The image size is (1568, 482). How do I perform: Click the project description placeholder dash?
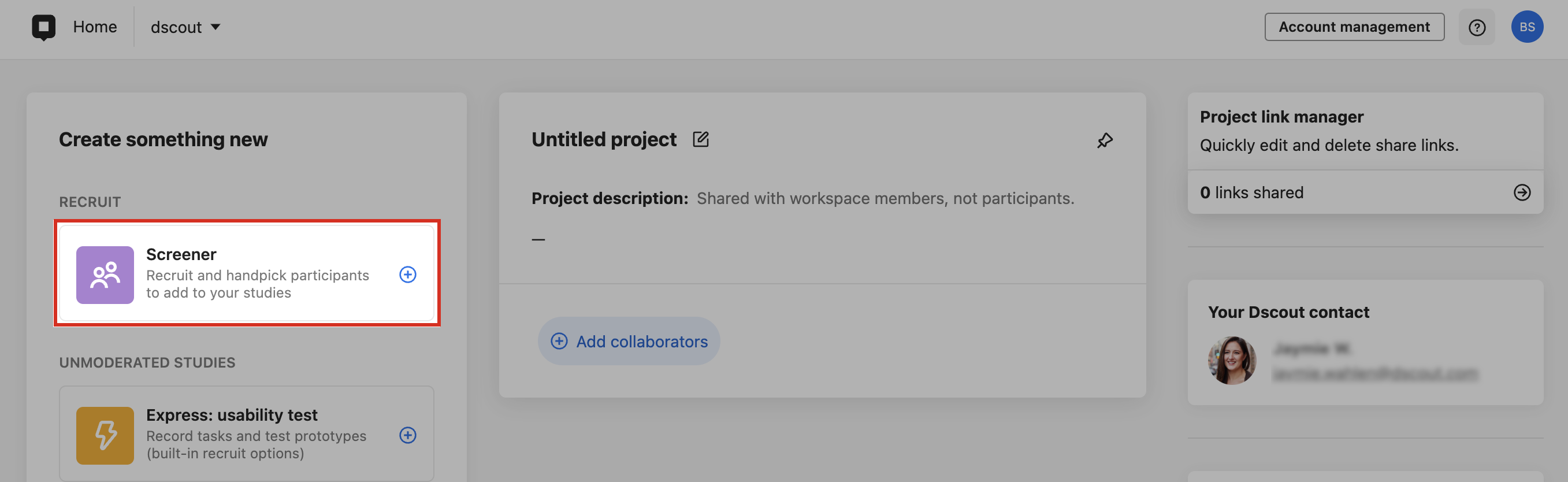tap(538, 240)
